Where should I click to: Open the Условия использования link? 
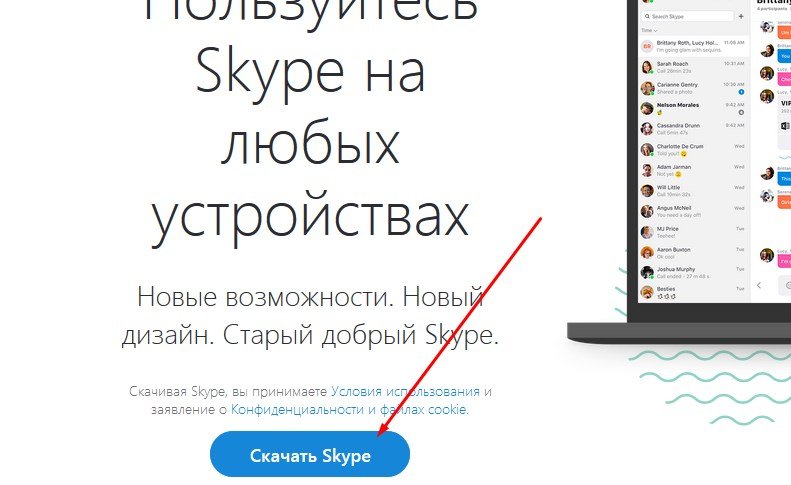click(x=405, y=391)
